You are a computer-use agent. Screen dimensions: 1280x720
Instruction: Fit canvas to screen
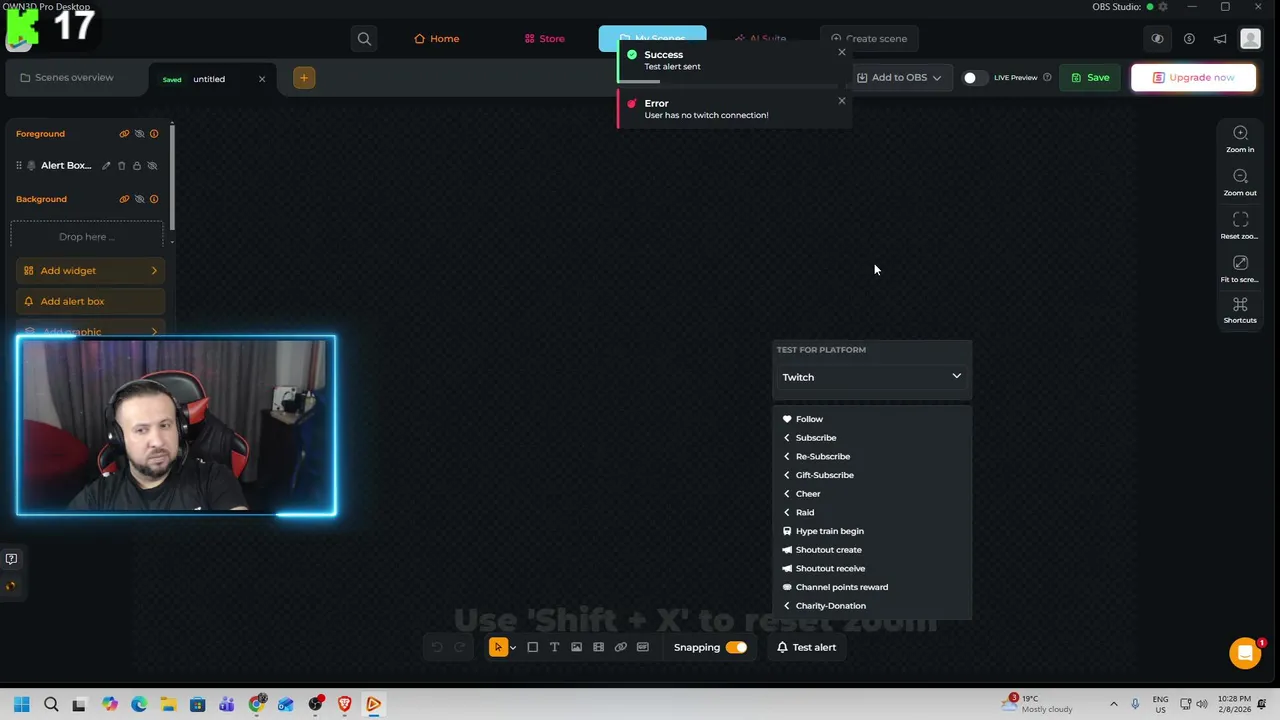coord(1240,268)
